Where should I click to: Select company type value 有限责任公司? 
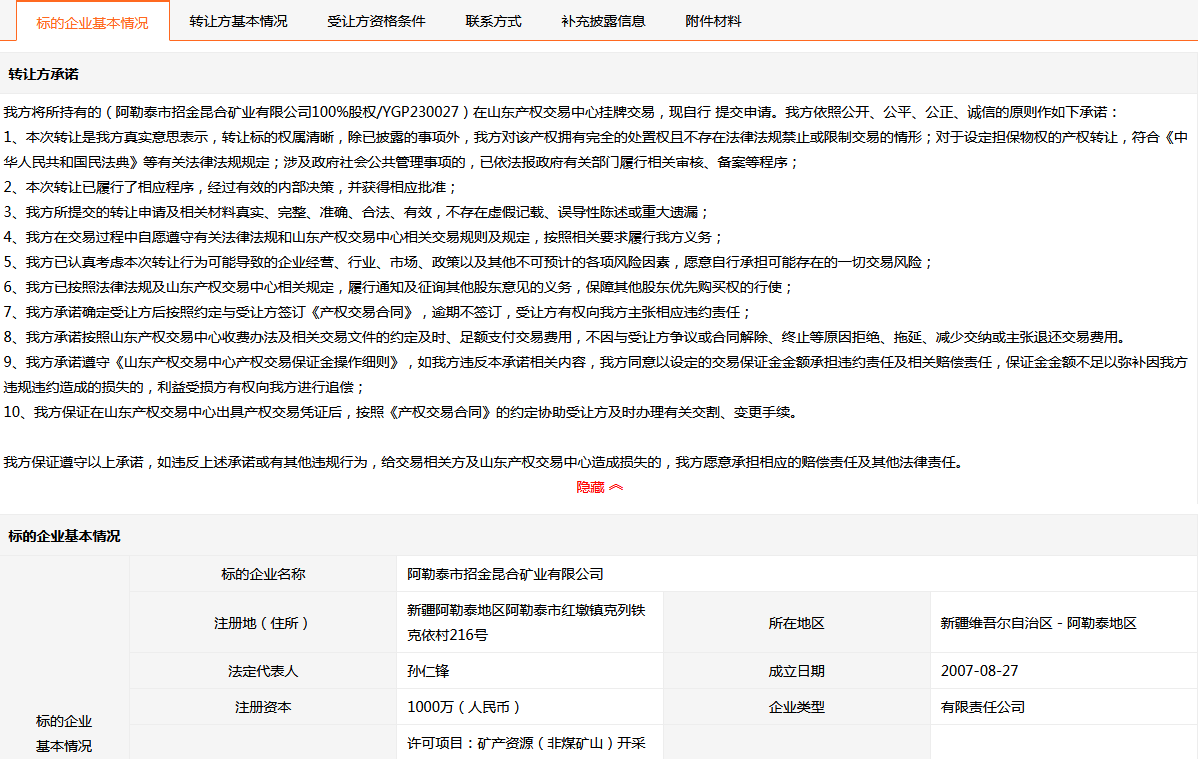(x=983, y=707)
